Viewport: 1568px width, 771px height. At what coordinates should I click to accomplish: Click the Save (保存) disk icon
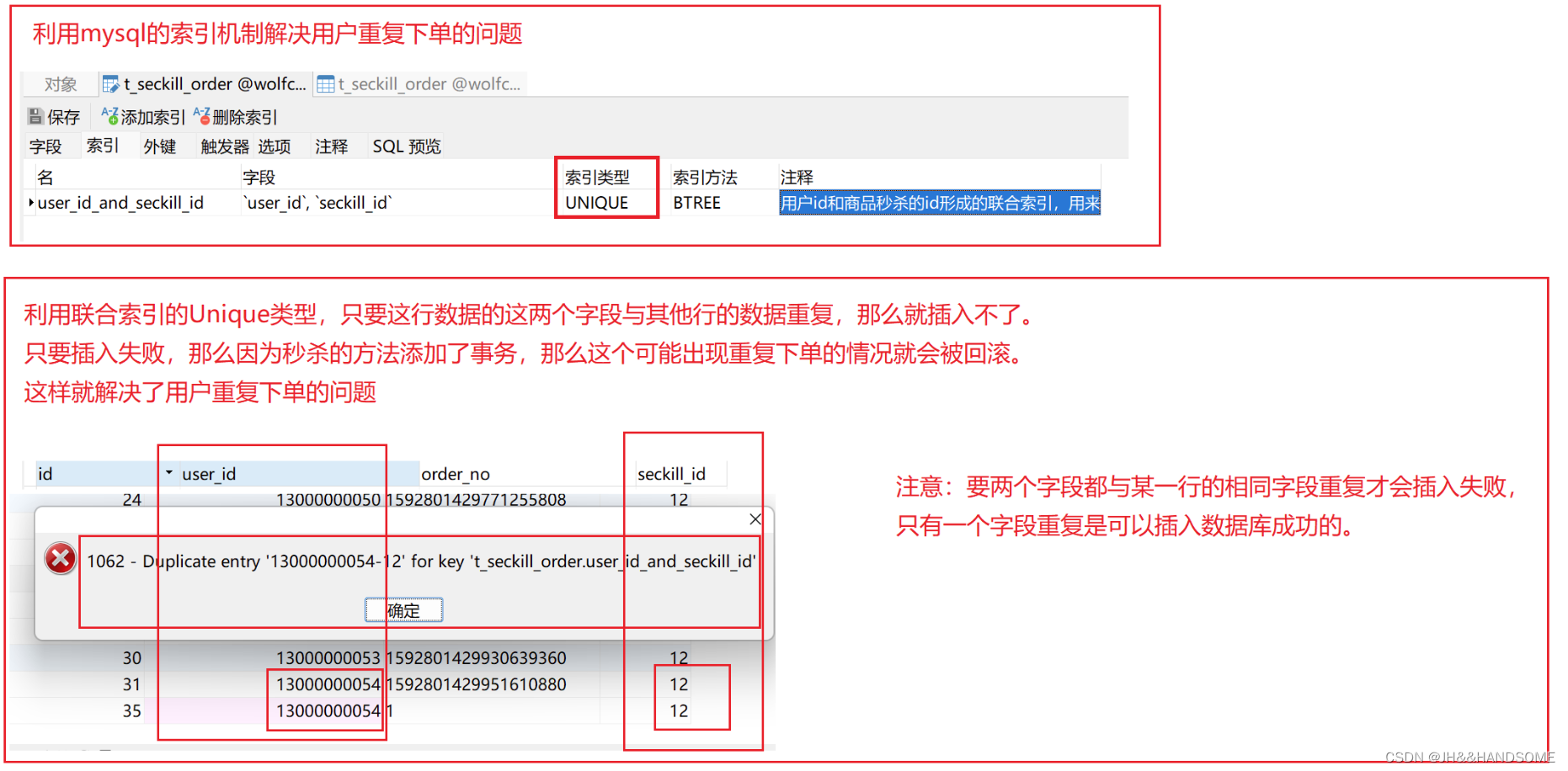(x=35, y=116)
